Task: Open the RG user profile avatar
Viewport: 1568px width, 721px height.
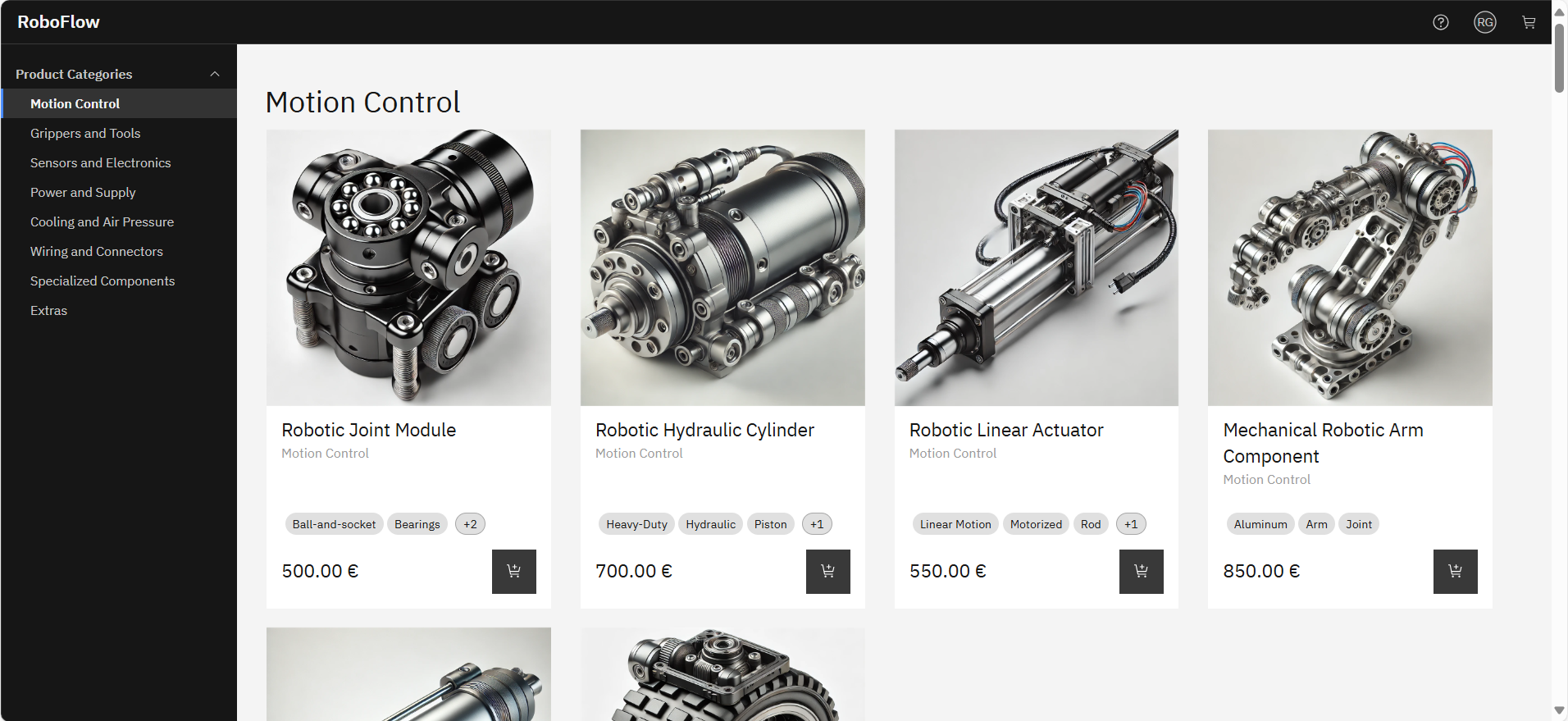Action: tap(1485, 22)
